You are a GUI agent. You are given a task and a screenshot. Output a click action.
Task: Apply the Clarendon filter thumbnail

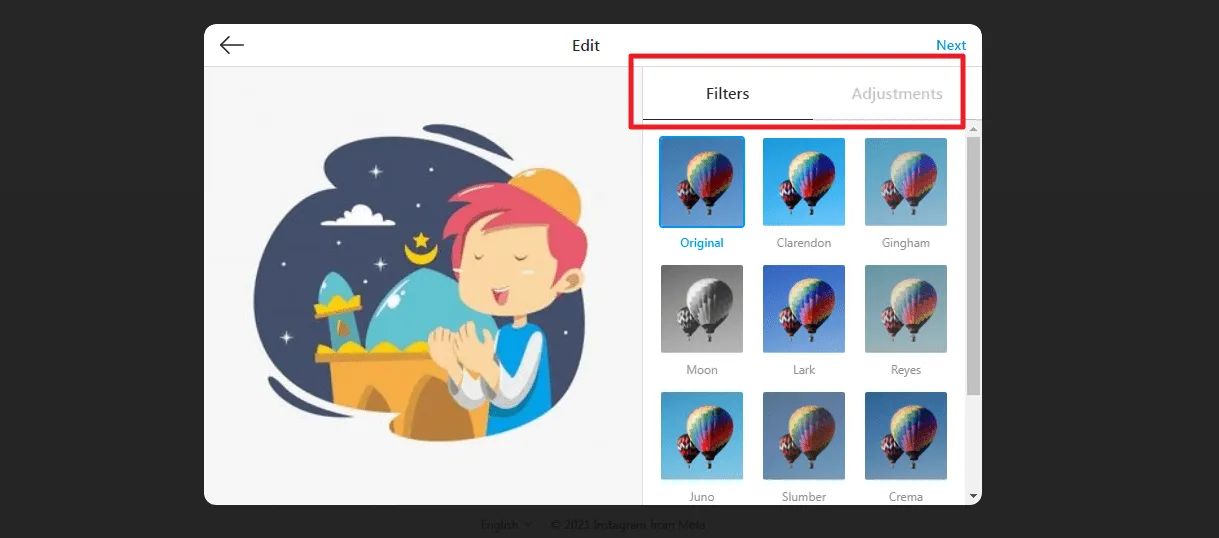[x=804, y=181]
